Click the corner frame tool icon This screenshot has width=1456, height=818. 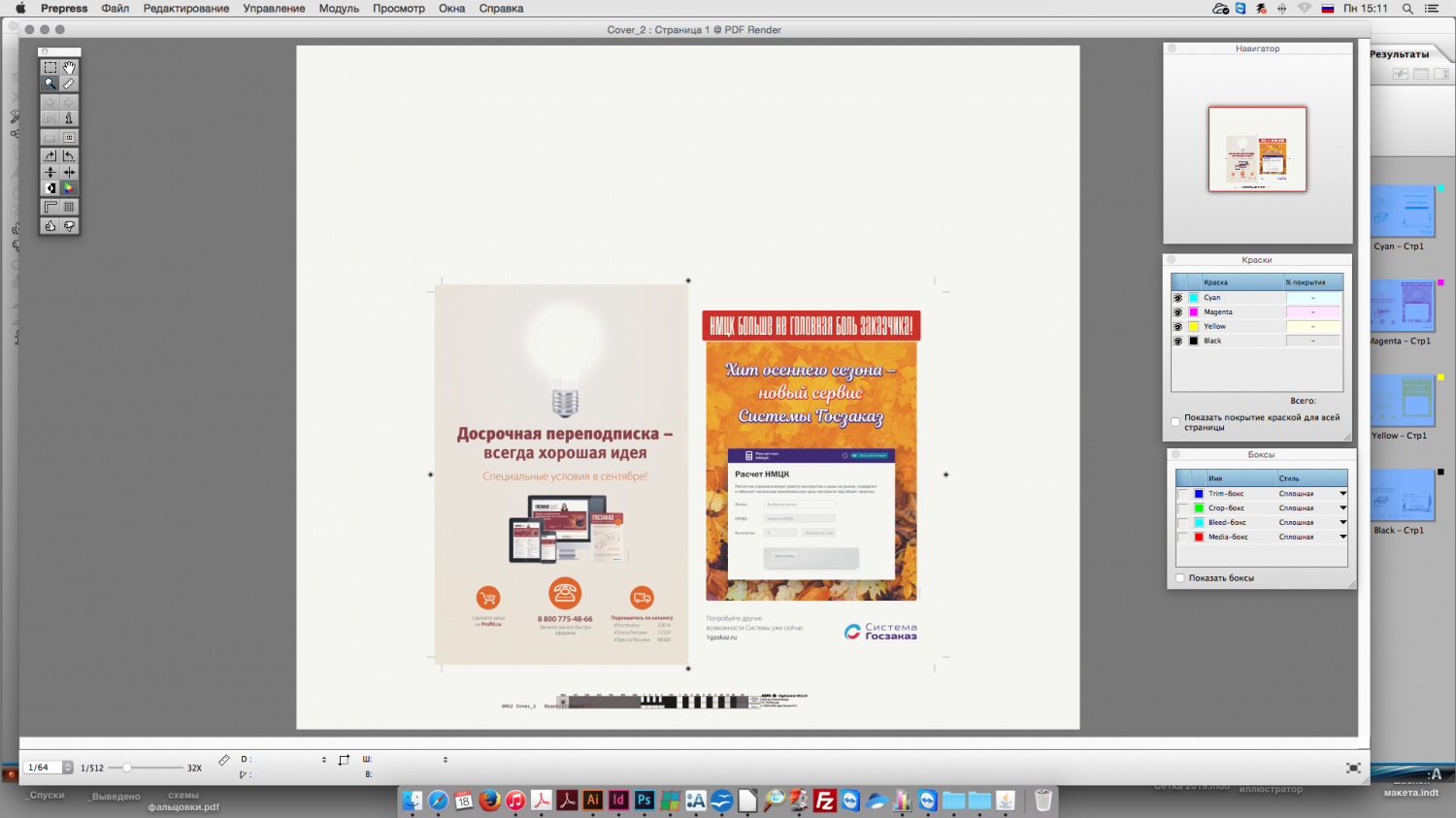coord(50,207)
